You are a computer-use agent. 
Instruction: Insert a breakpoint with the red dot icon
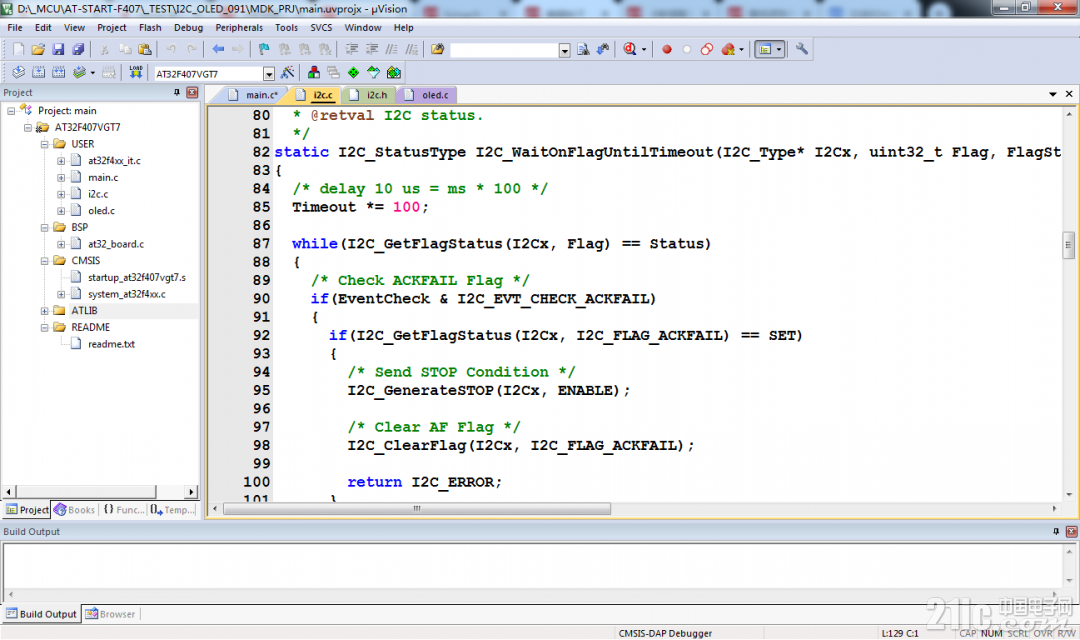(667, 49)
